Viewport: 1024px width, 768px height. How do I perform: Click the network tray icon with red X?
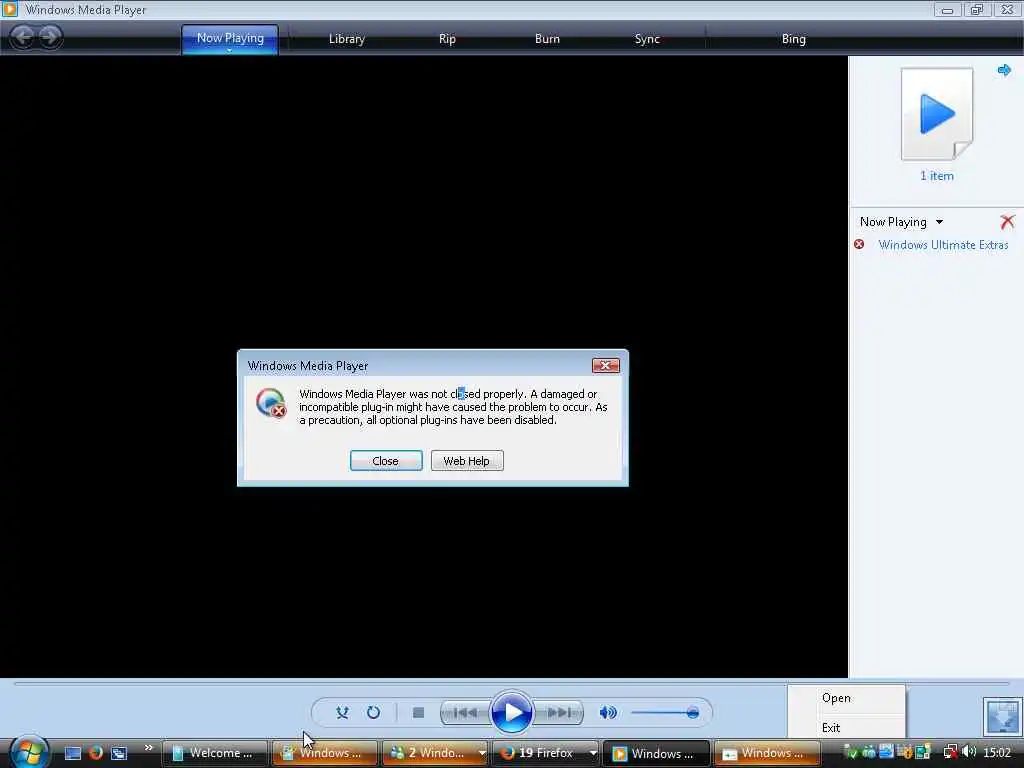pyautogui.click(x=951, y=752)
